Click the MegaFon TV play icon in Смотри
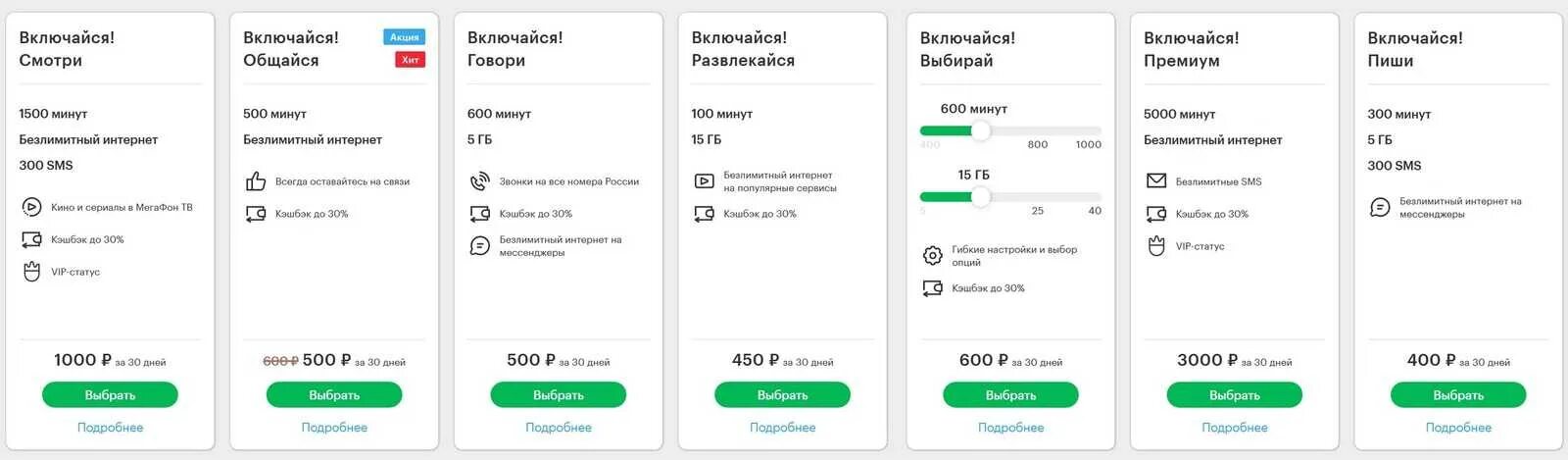The image size is (1568, 460). pos(31,207)
